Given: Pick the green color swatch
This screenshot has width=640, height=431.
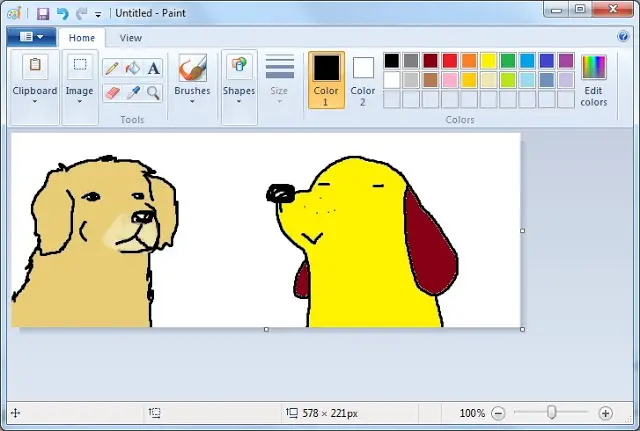Looking at the screenshot, I should pos(508,61).
